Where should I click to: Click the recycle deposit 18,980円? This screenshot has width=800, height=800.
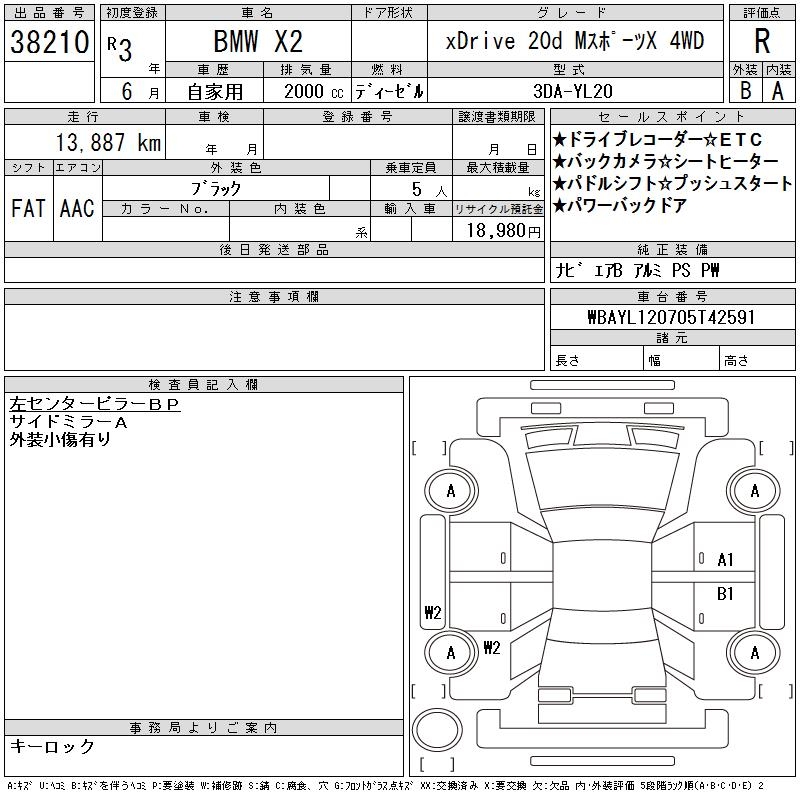pos(504,230)
